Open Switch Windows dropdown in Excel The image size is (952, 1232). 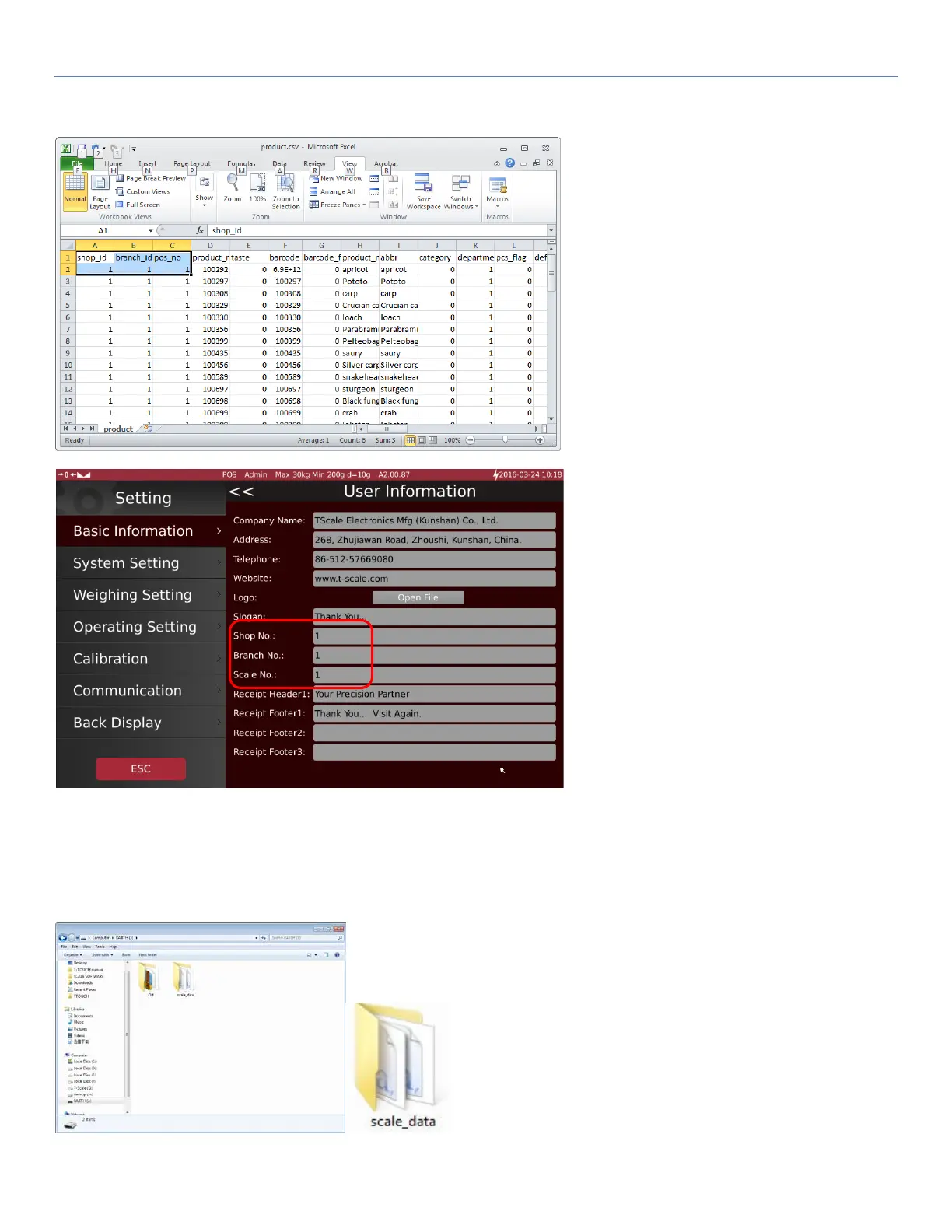tap(461, 191)
